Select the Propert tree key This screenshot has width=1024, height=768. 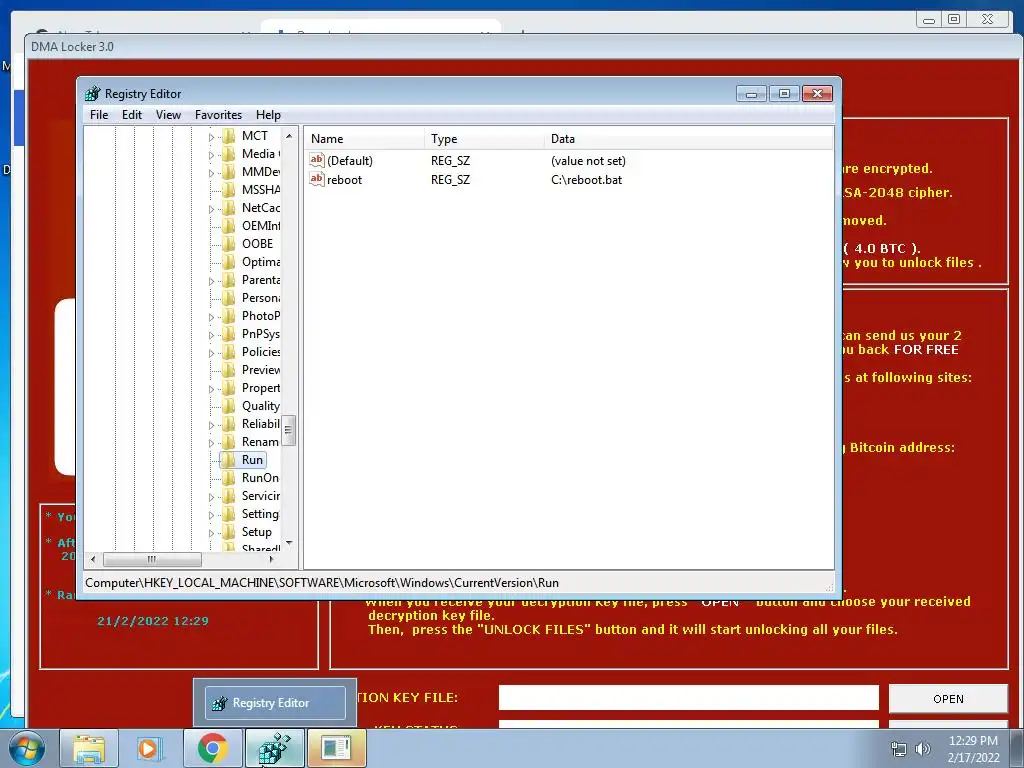point(260,388)
